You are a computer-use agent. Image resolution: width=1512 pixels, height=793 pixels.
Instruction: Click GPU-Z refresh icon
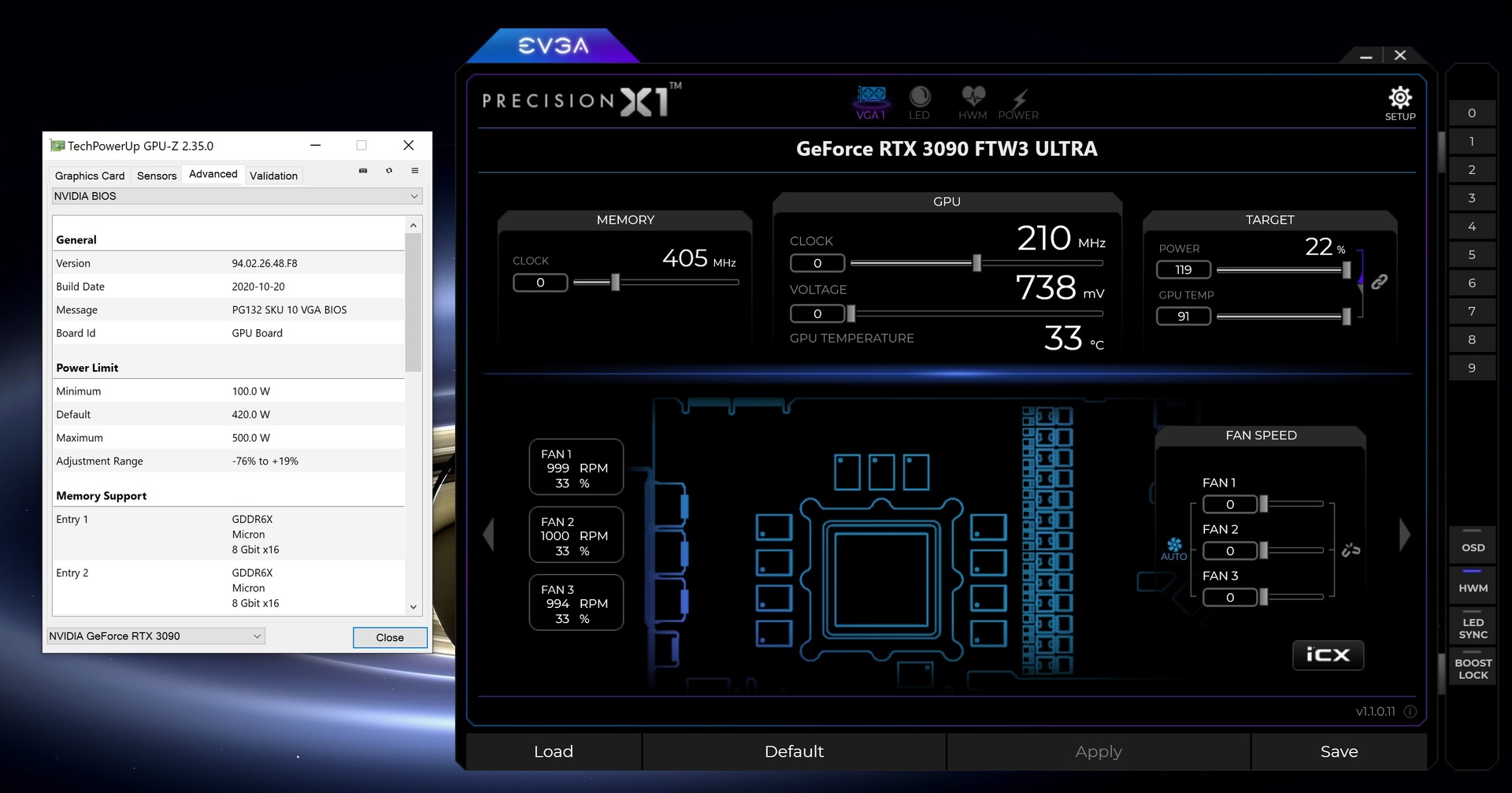click(389, 171)
